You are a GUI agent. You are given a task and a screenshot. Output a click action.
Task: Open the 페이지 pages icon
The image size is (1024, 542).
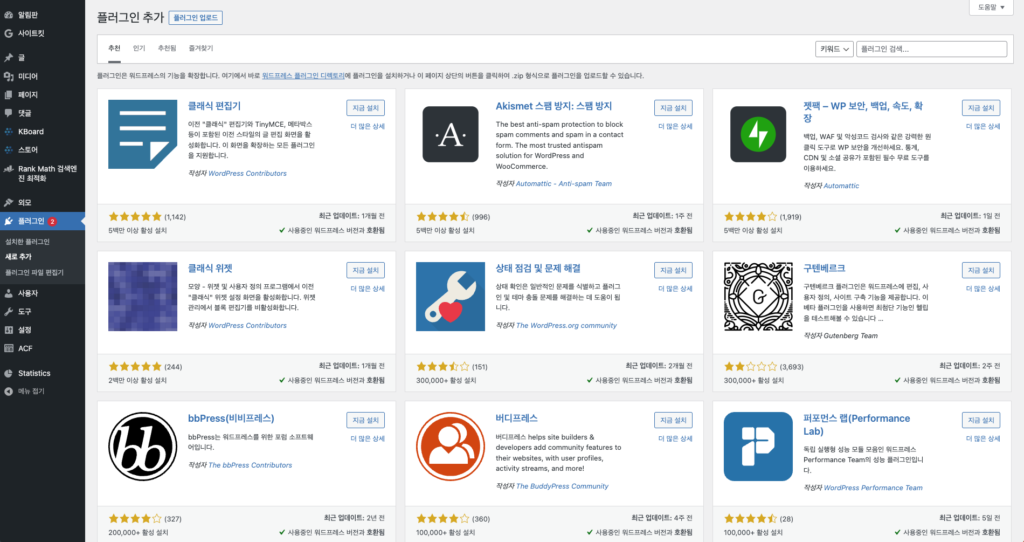pyautogui.click(x=8, y=95)
